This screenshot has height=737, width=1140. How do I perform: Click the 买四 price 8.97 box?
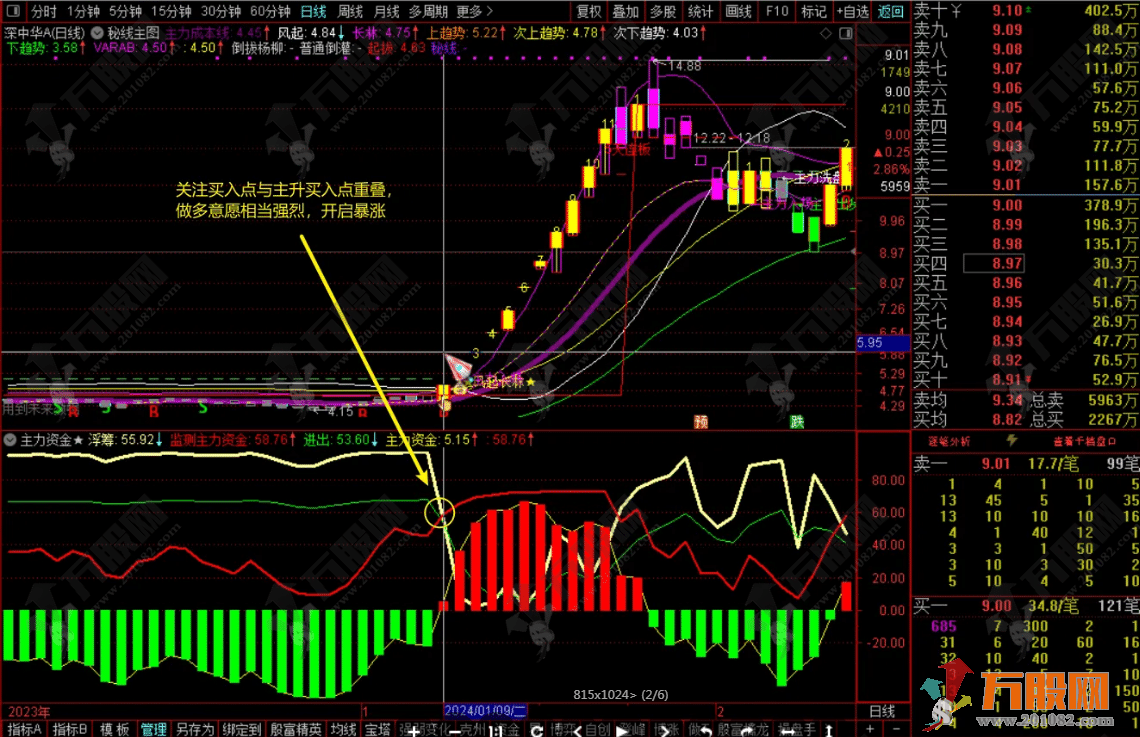pyautogui.click(x=995, y=263)
